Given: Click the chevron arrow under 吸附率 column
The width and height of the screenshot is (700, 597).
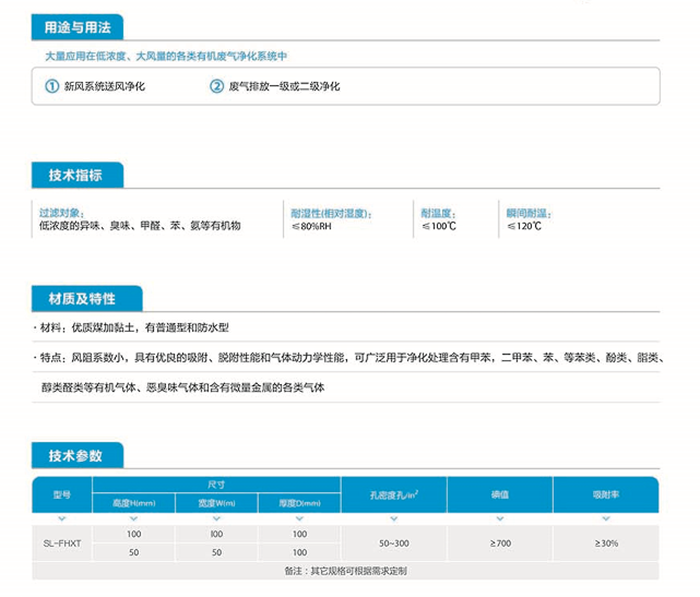Looking at the screenshot, I should 606,519.
